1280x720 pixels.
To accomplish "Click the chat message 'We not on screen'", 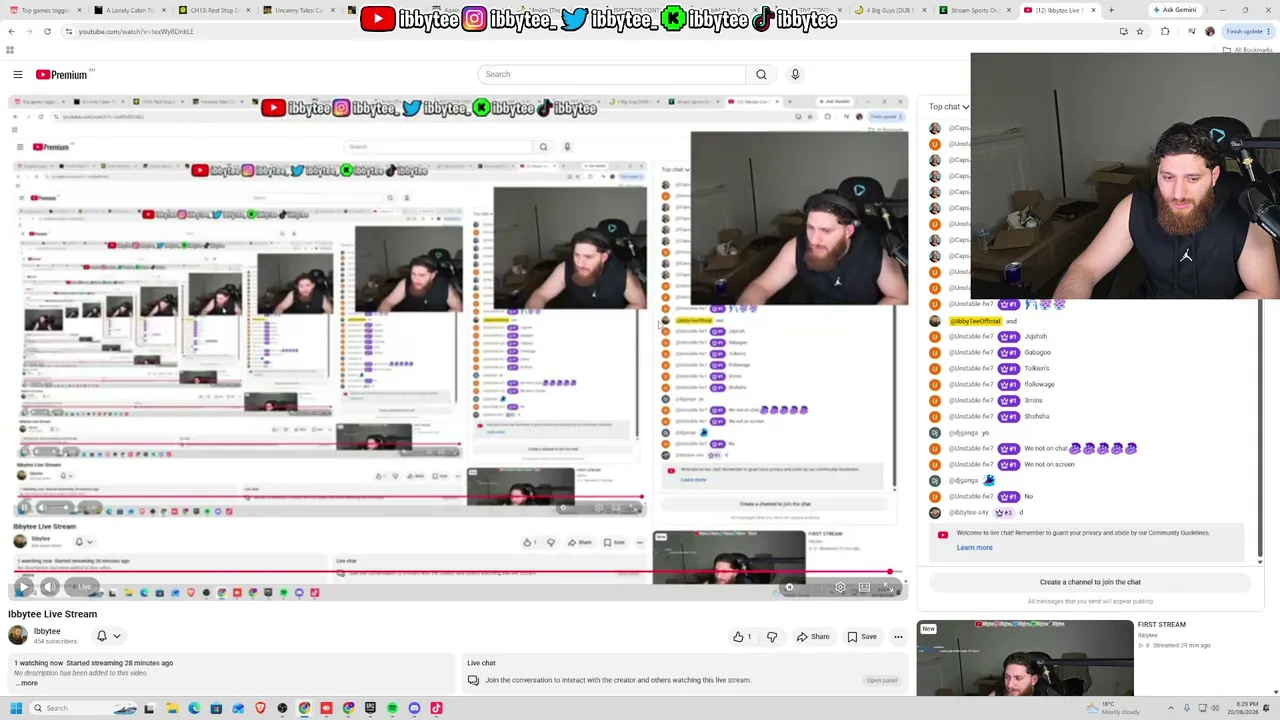I will 1049,465.
